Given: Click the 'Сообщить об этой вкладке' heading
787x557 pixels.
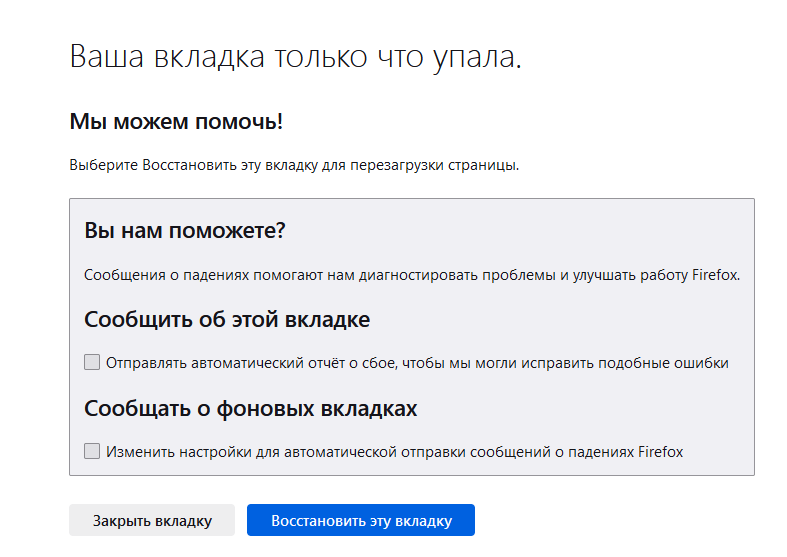Looking at the screenshot, I should coord(227,320).
